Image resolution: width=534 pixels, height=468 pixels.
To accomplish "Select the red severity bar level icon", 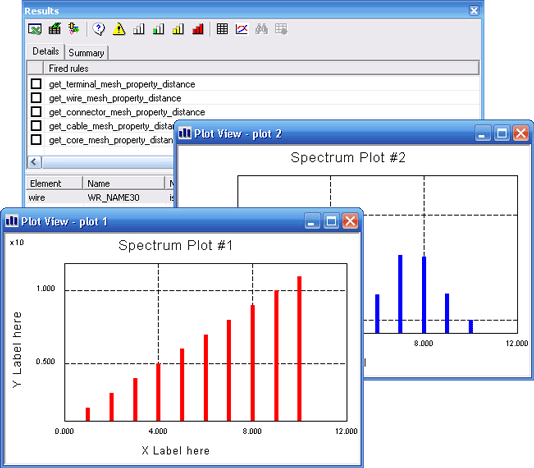I will [x=198, y=29].
